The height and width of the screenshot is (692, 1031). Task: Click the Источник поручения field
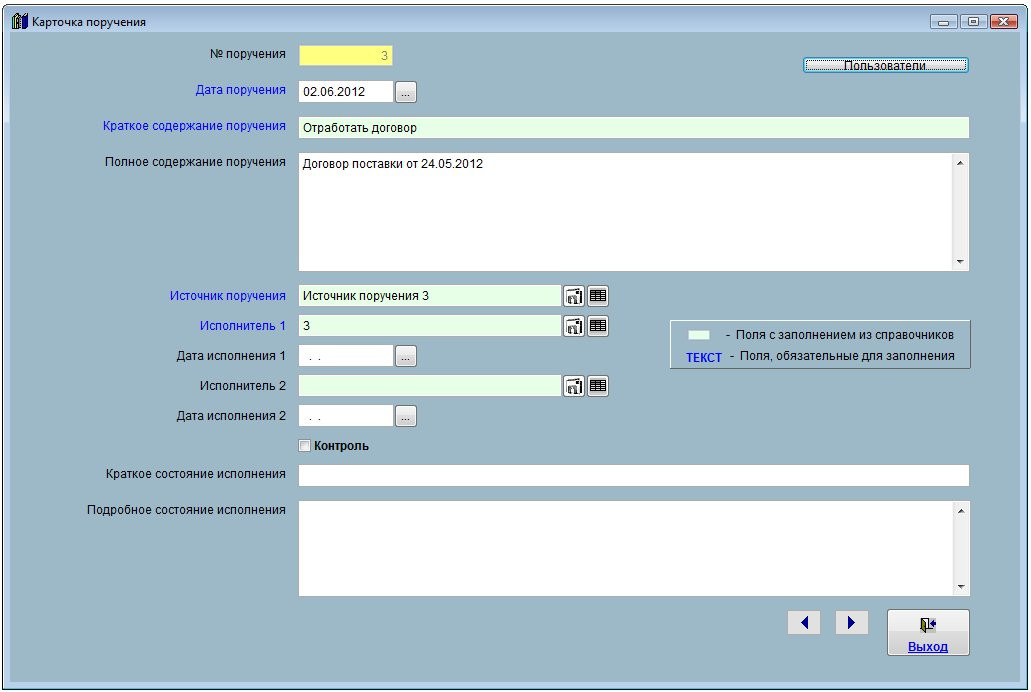pyautogui.click(x=430, y=296)
